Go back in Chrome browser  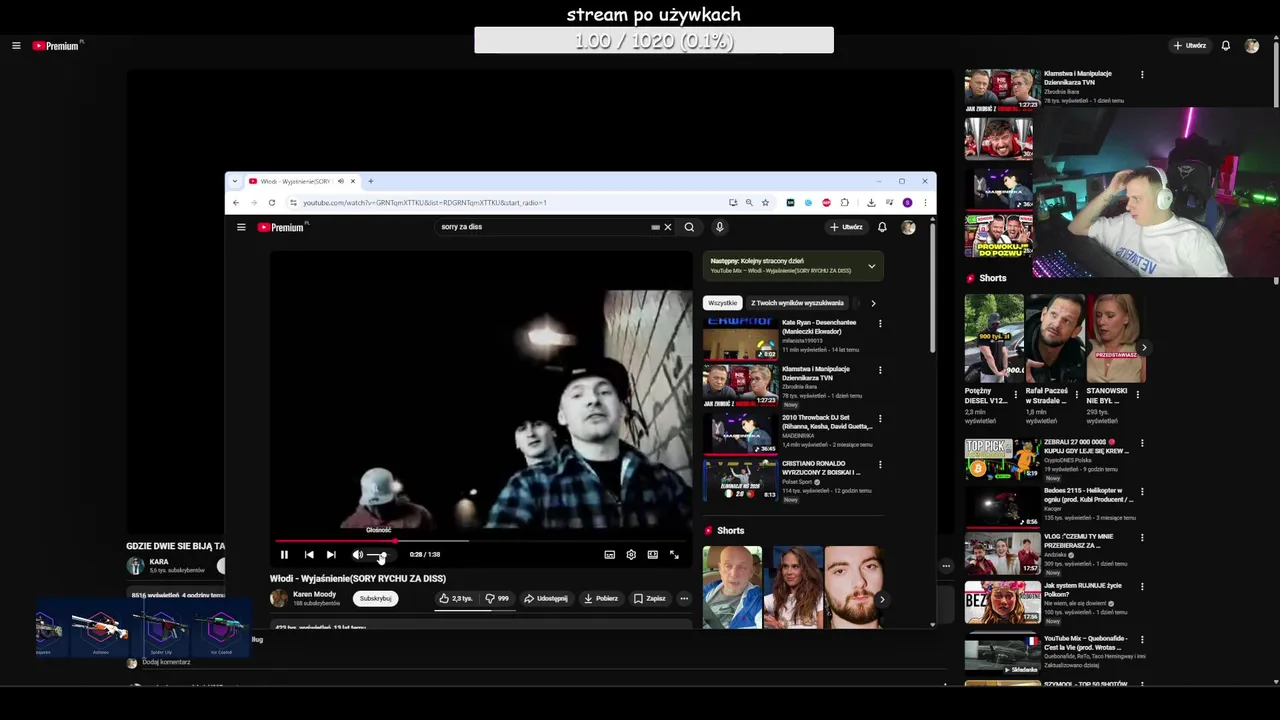click(x=236, y=202)
